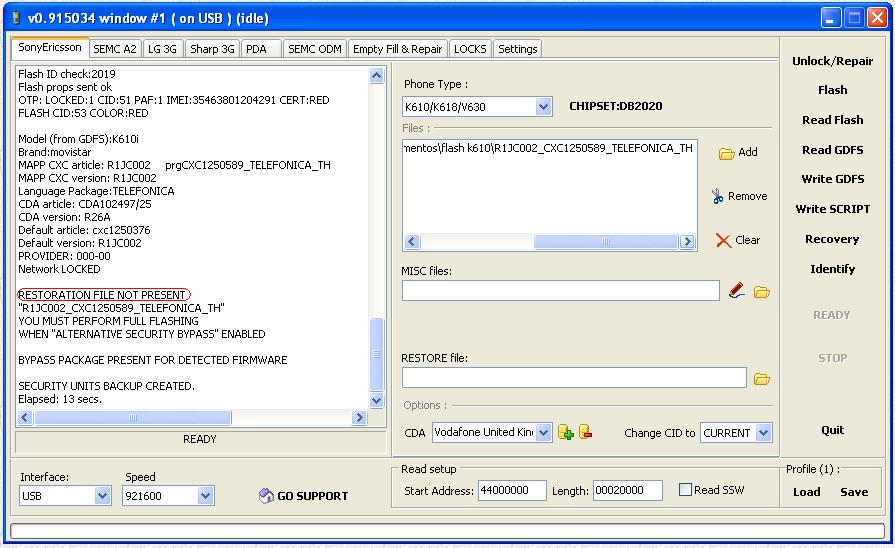Click the Flash button
This screenshot has height=548, width=895.
(832, 90)
